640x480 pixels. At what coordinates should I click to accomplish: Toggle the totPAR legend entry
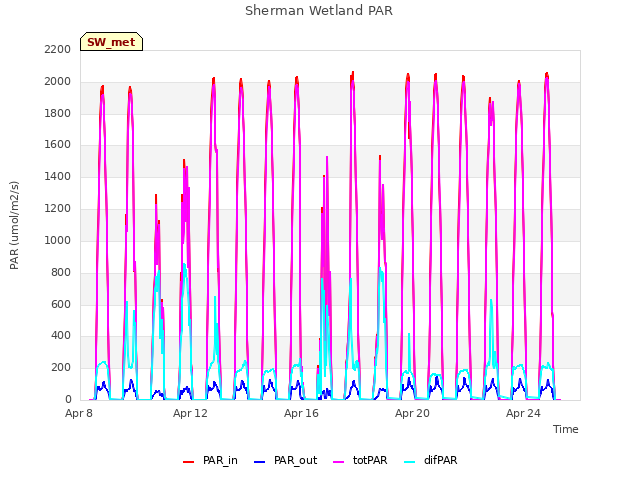click(x=360, y=460)
